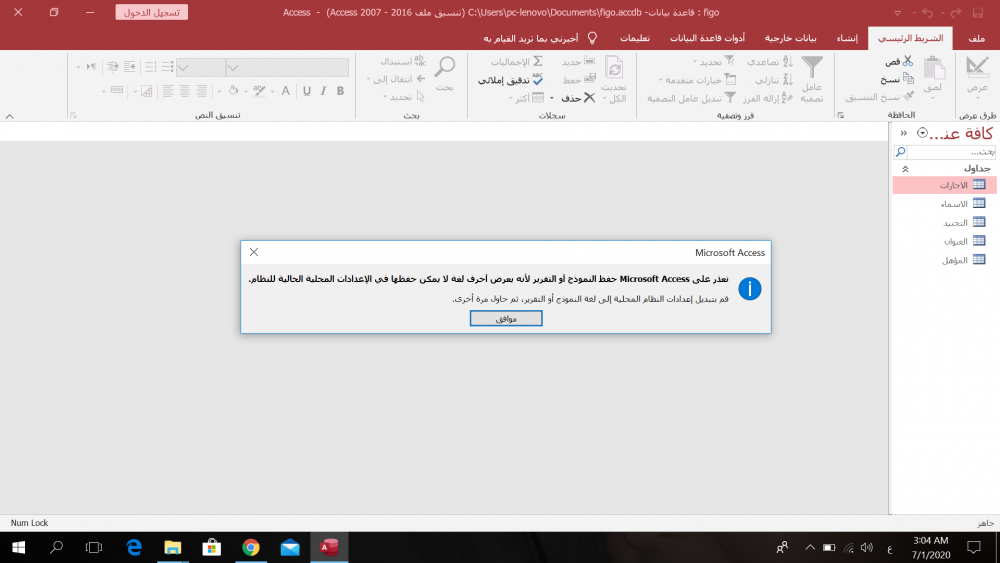
Task: Open the Select (تحديد) dropdown in Find group
Action: [404, 97]
